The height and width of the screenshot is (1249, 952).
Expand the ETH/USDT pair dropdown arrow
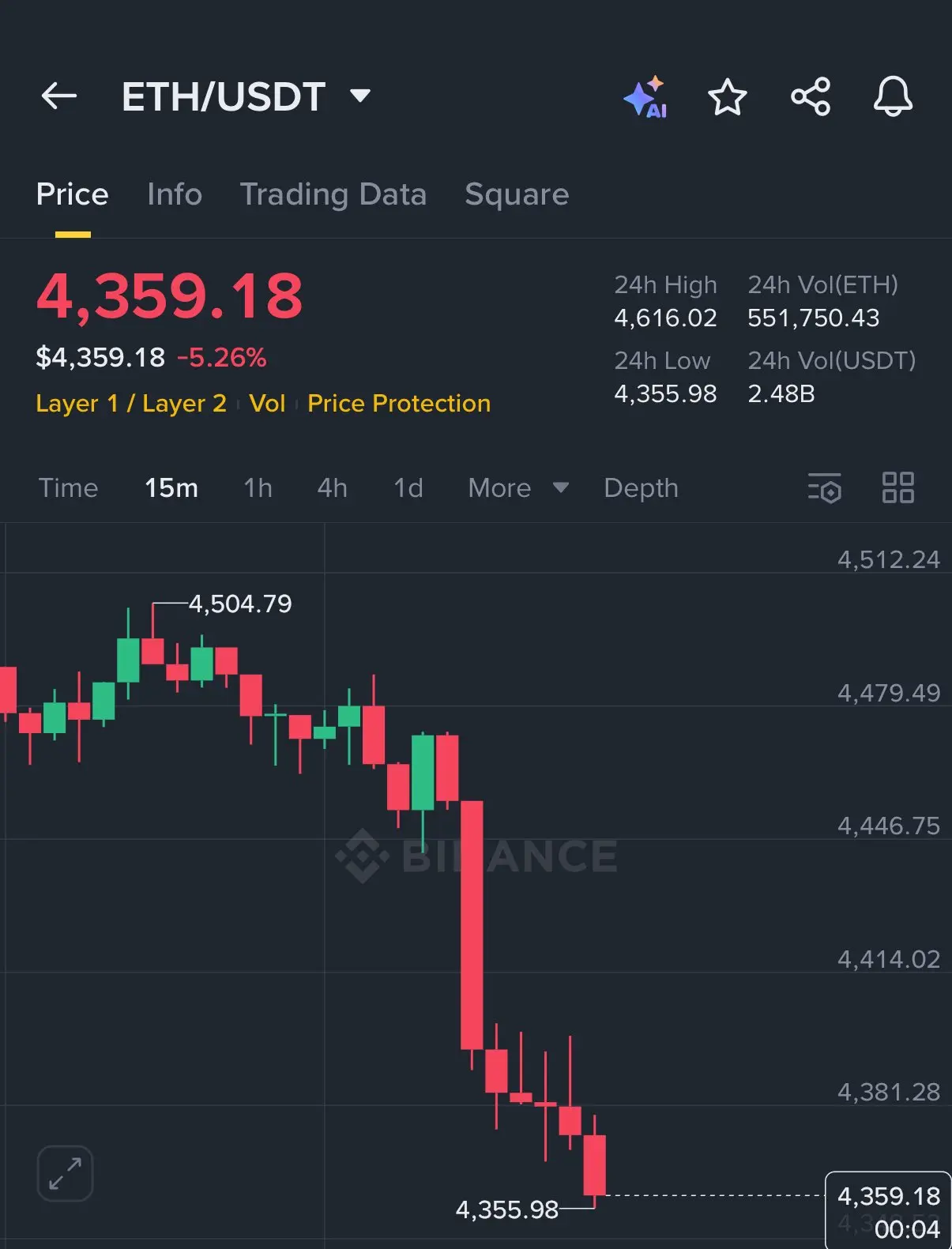click(360, 96)
